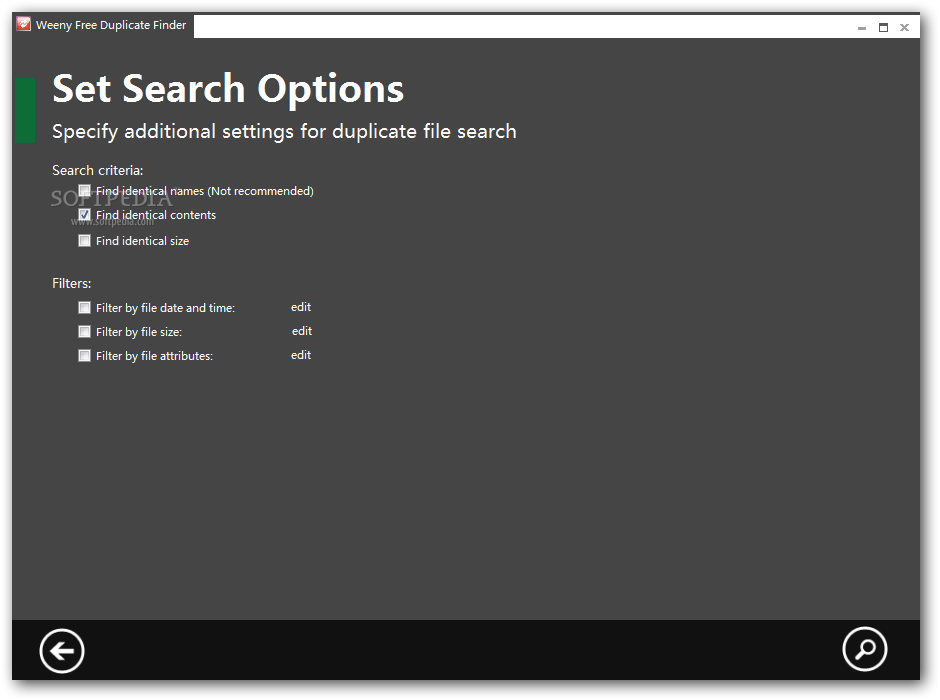Screen dimensions: 940x700
Task: Click the 'Filters:' label
Action: click(71, 283)
